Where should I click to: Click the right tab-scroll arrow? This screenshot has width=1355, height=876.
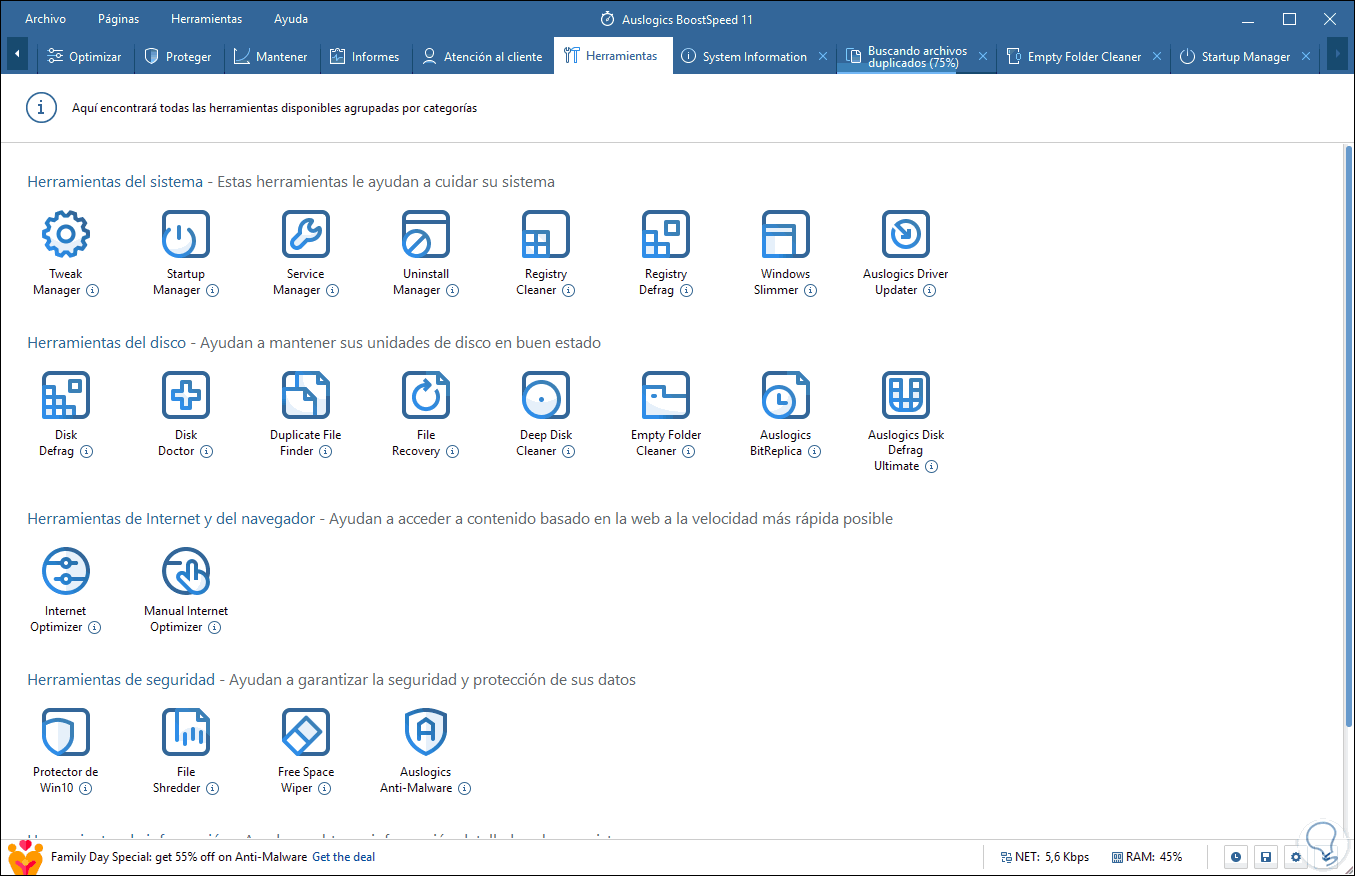[1337, 55]
